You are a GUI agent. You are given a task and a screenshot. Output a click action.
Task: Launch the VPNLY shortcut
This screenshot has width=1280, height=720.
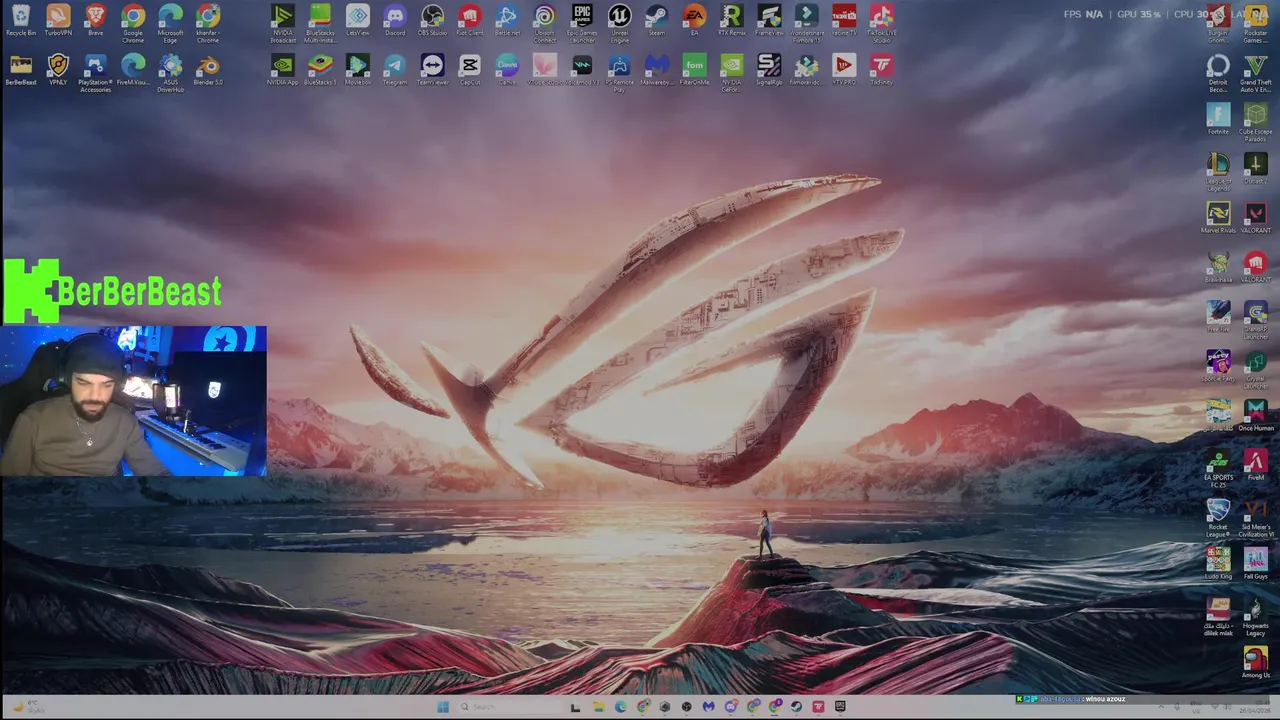(58, 70)
